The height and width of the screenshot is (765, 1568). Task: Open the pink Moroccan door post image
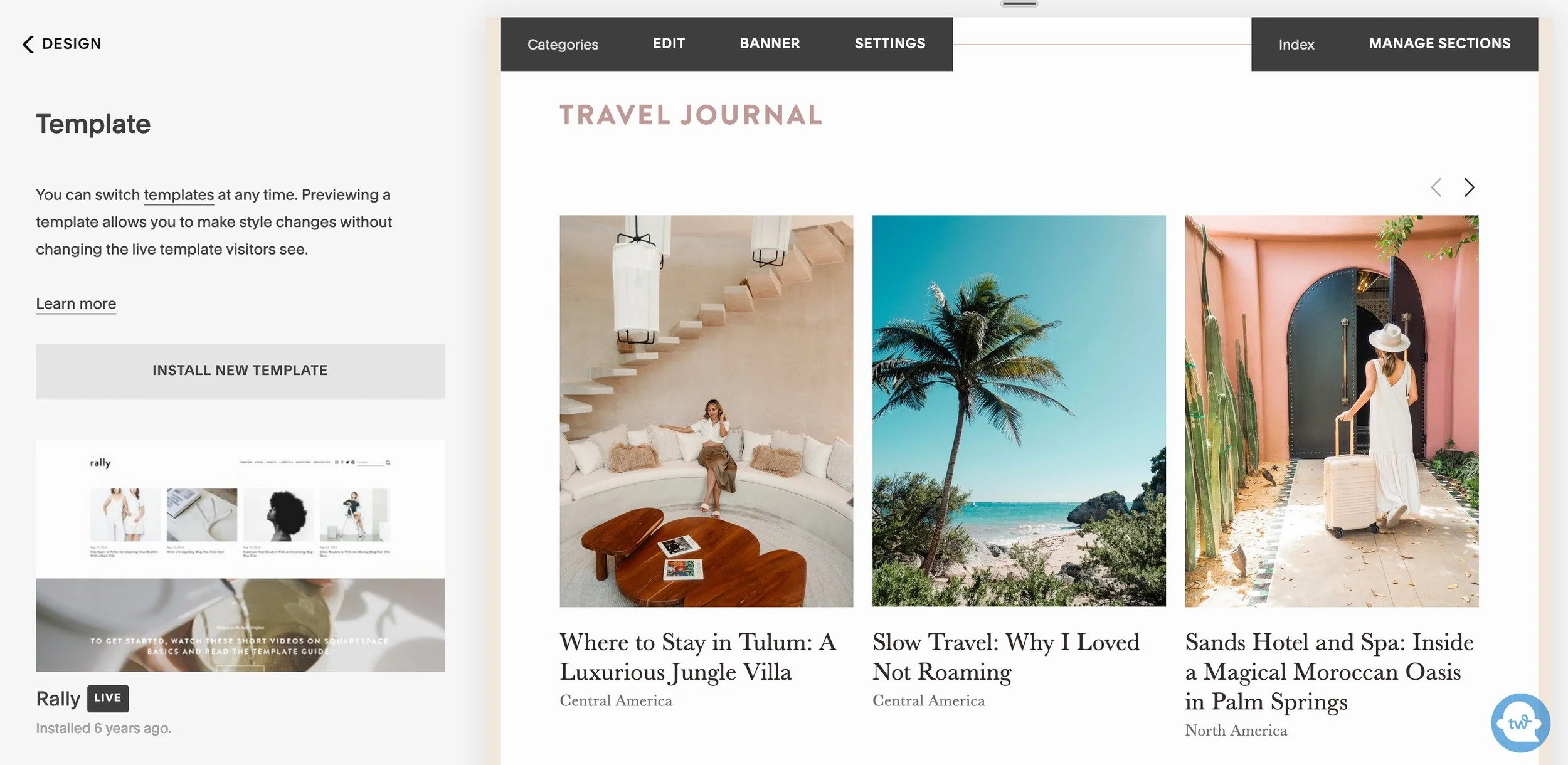(1332, 411)
